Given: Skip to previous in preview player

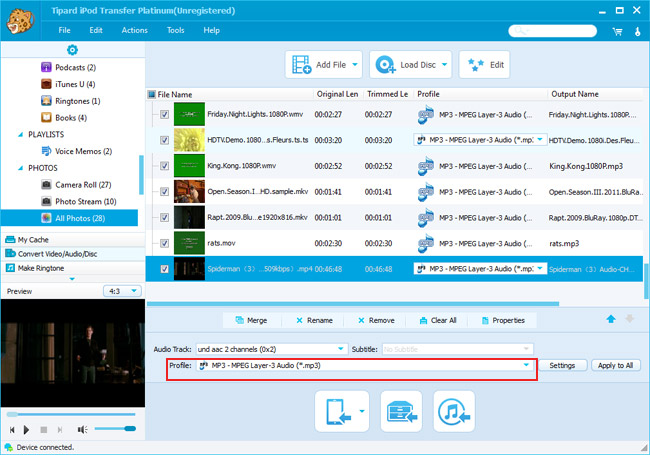Looking at the screenshot, I should [12, 430].
